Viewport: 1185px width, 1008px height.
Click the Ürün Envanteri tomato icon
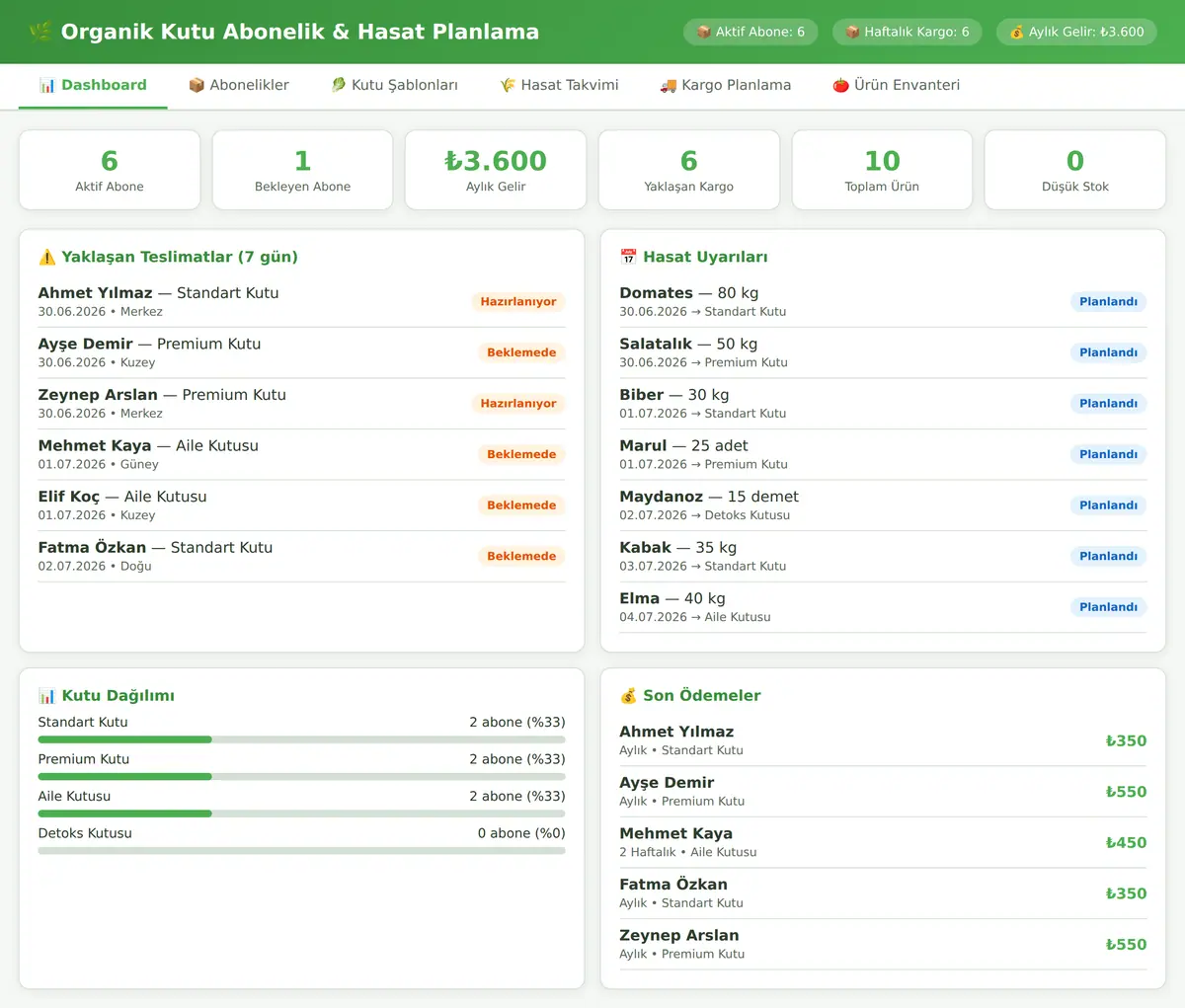840,85
